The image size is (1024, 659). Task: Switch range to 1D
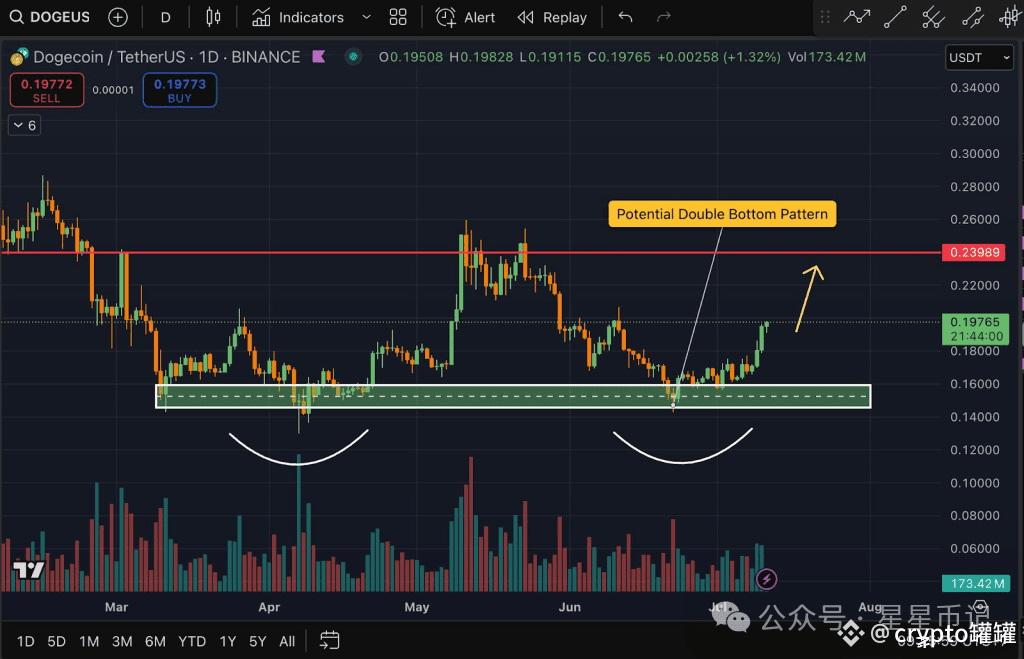(25, 641)
